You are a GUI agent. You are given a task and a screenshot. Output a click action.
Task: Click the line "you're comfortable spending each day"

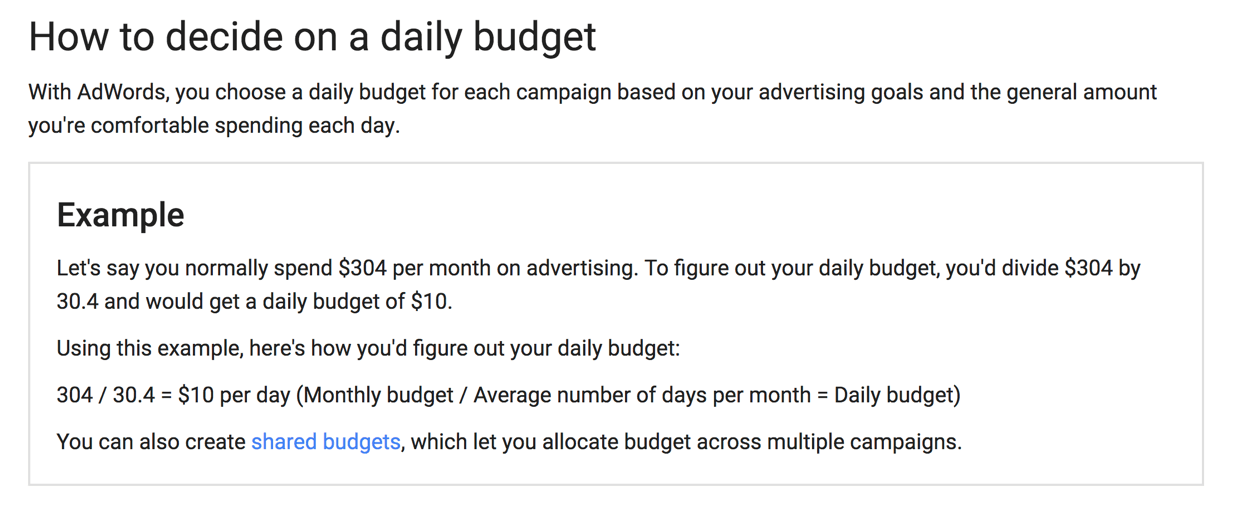[213, 127]
